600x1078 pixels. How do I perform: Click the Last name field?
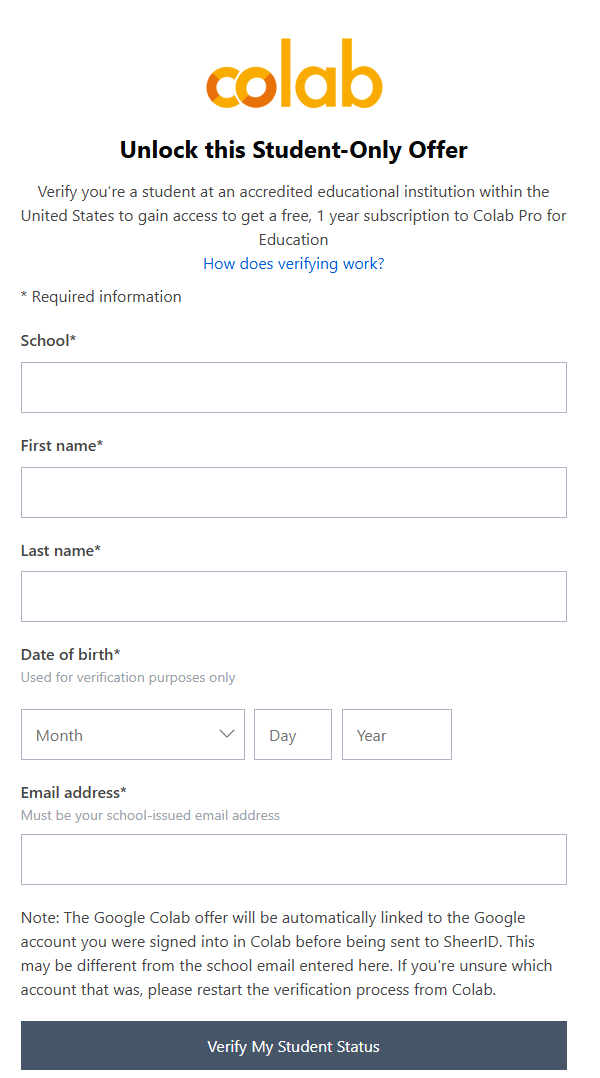293,597
